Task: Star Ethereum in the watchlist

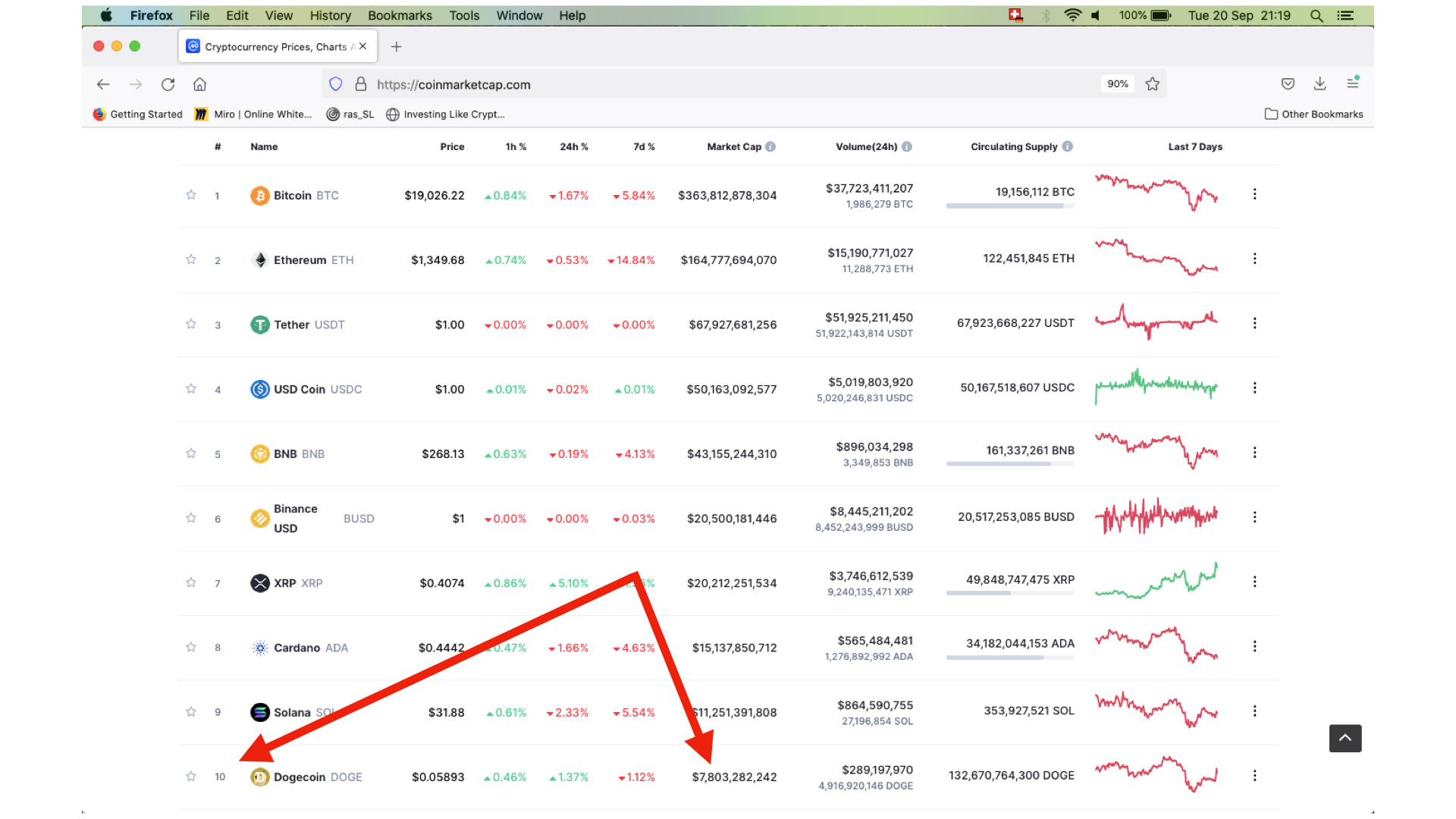Action: point(191,259)
